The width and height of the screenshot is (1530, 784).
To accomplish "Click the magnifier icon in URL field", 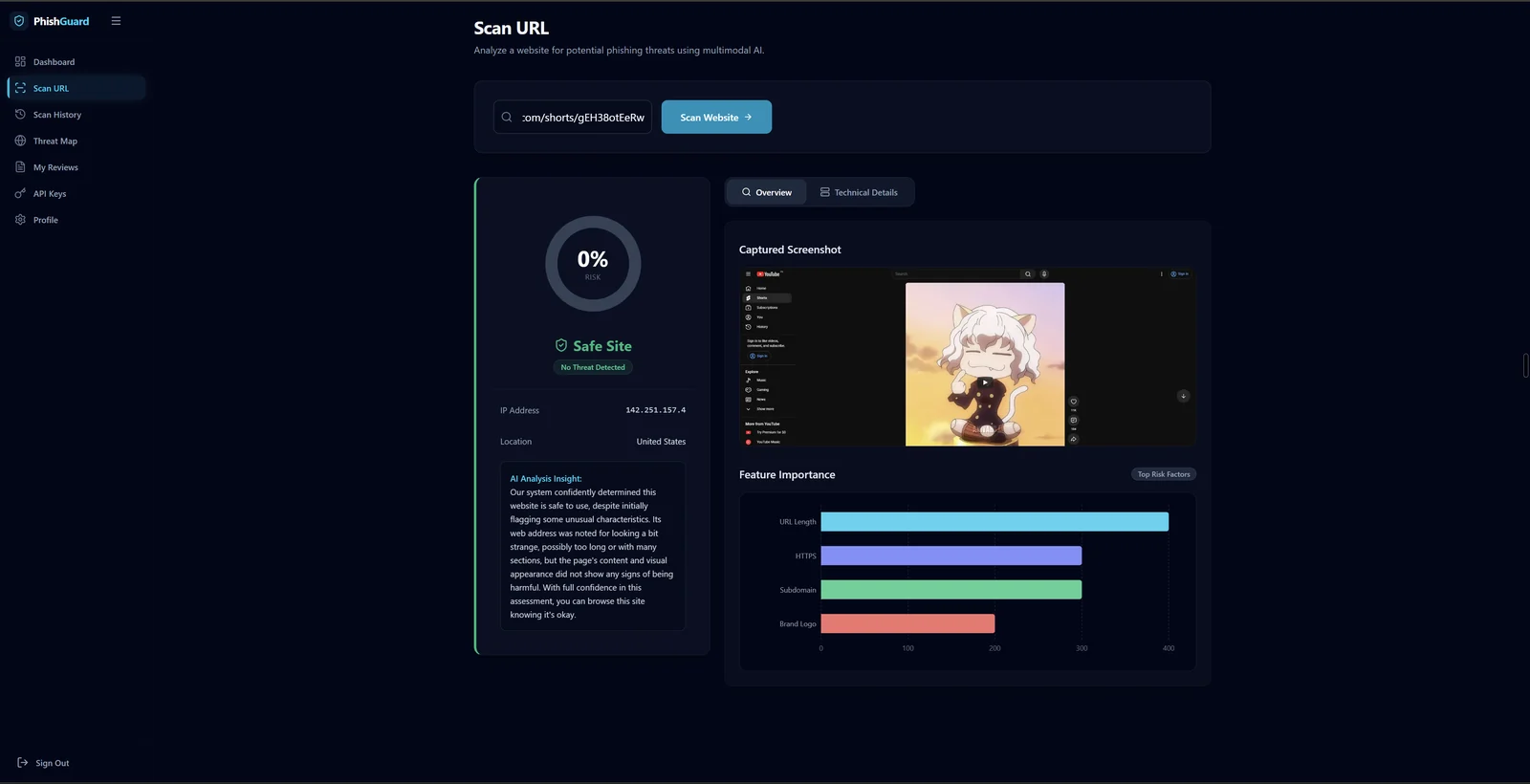I will [507, 117].
